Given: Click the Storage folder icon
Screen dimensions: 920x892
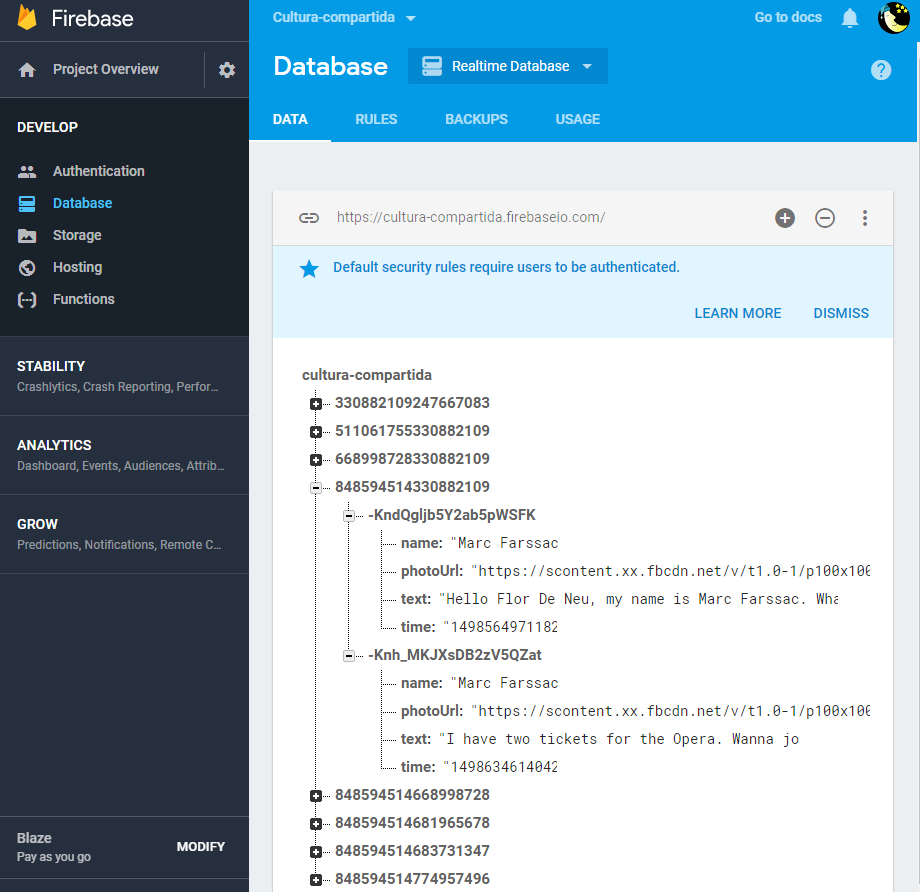Looking at the screenshot, I should (27, 236).
